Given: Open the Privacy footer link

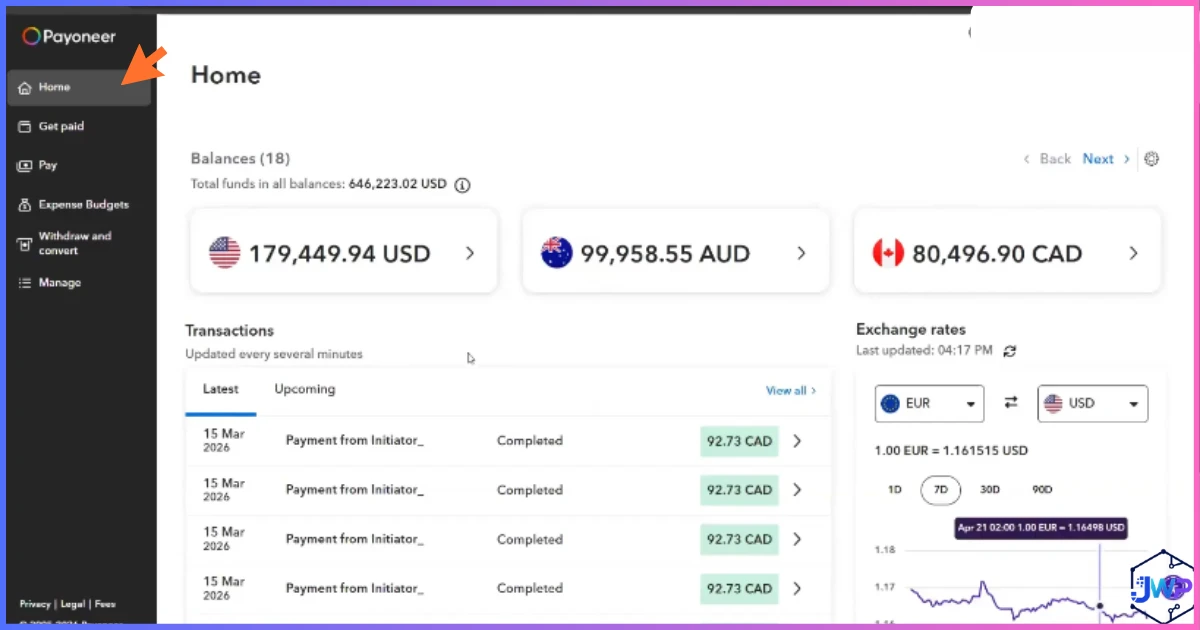Looking at the screenshot, I should [35, 605].
